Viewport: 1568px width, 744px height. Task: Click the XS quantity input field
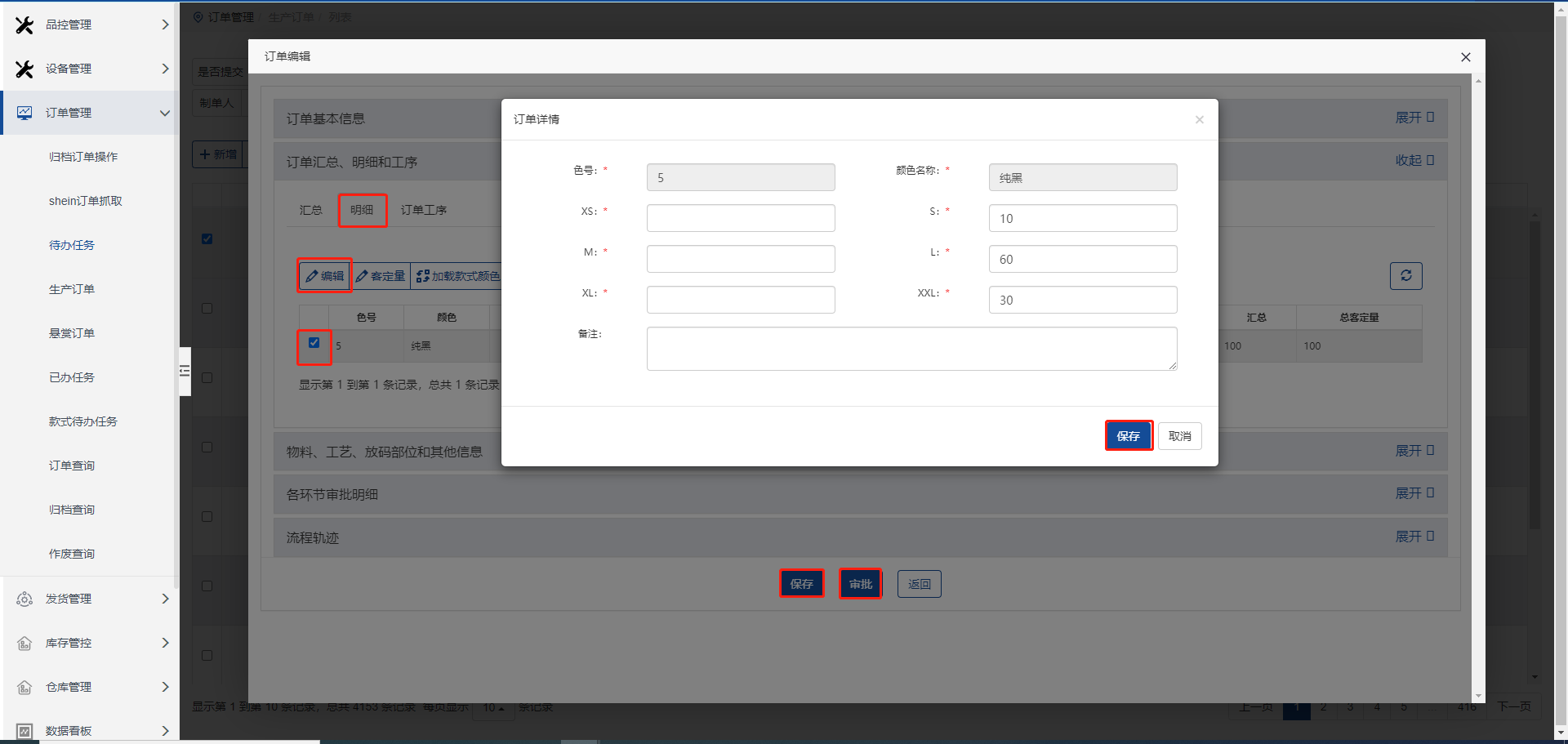(x=740, y=218)
